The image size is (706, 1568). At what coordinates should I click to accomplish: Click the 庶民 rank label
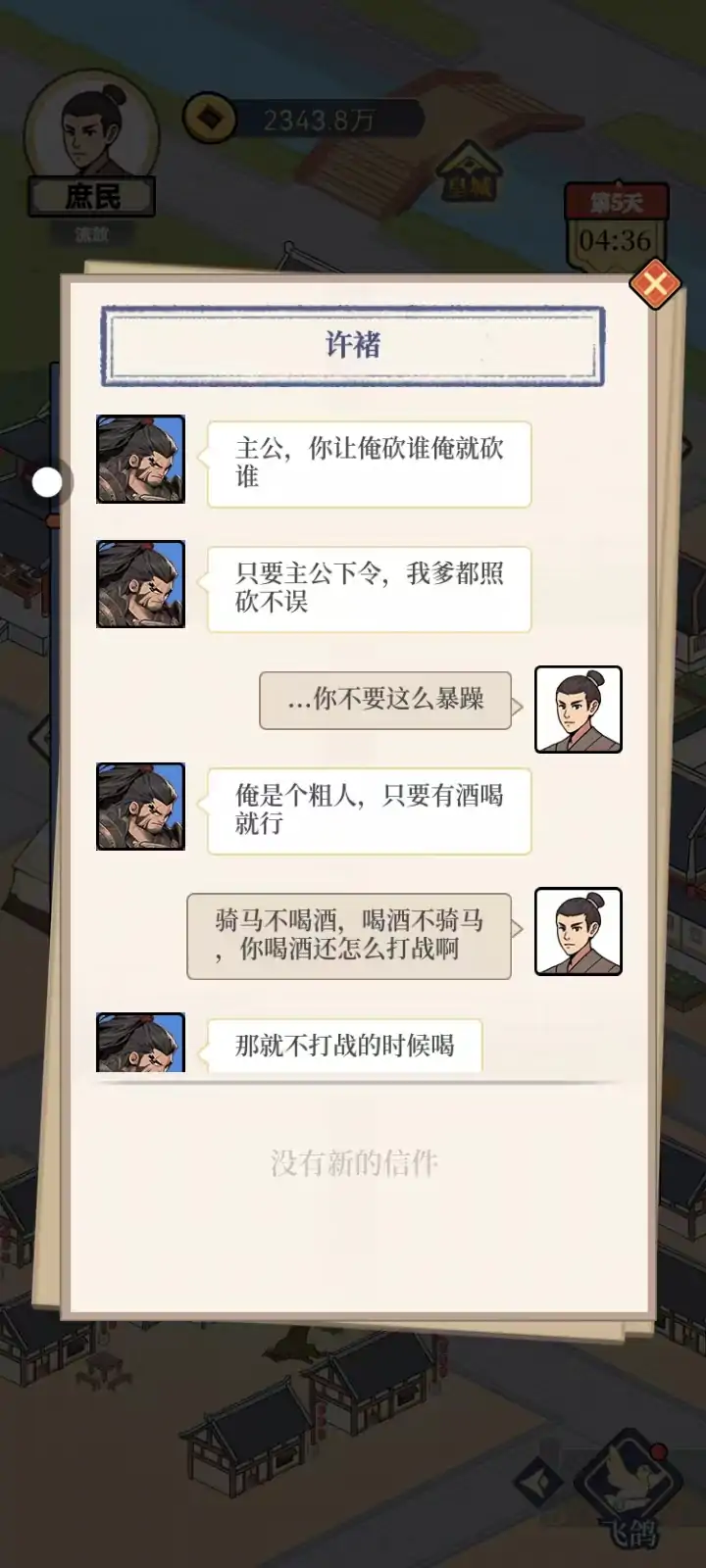click(92, 197)
